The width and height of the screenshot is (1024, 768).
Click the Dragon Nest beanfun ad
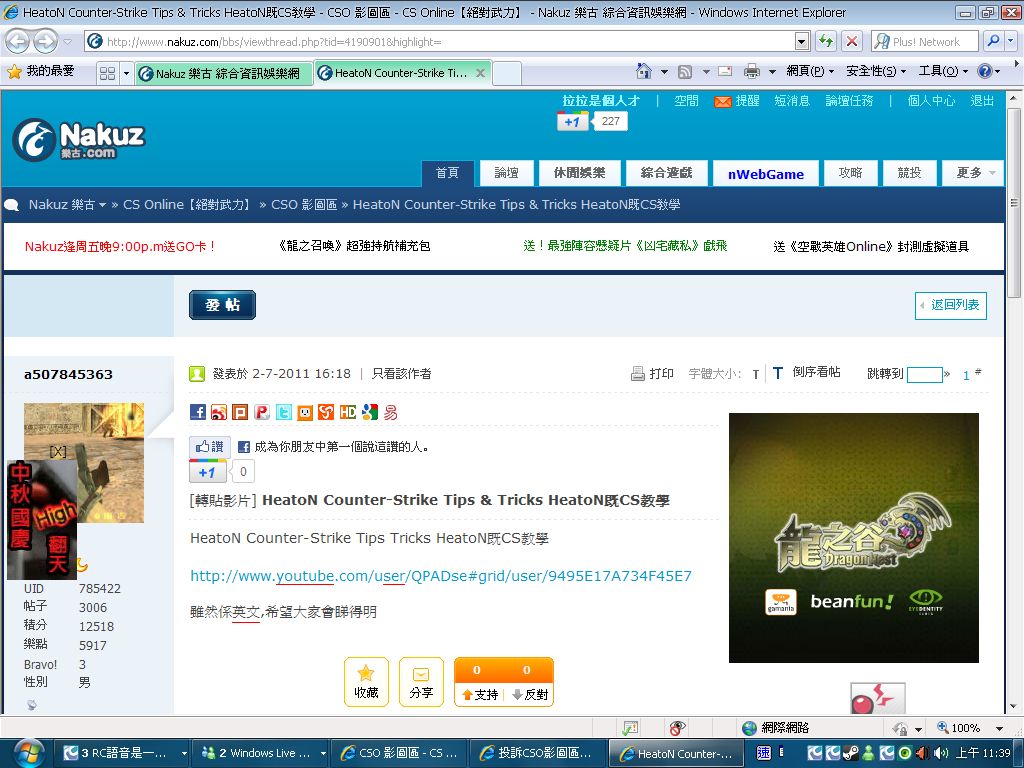854,537
